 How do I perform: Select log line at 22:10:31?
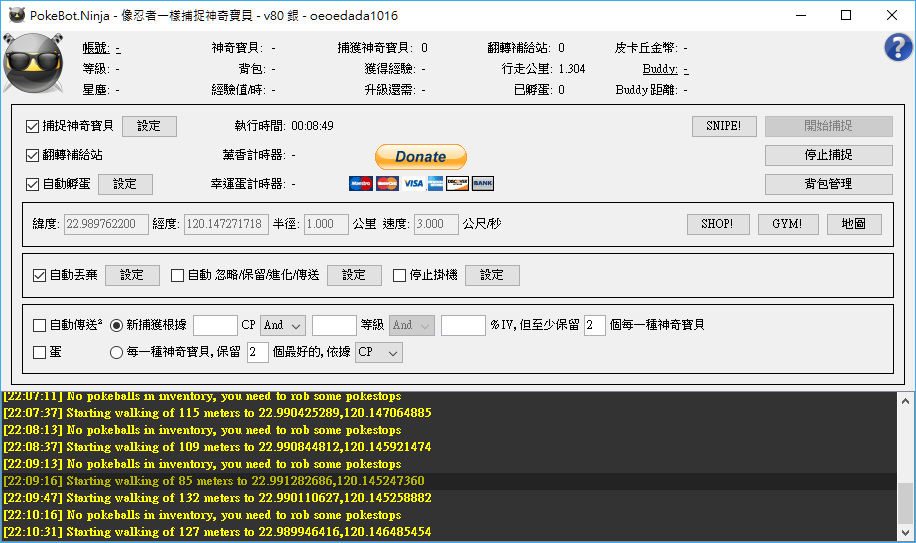[449, 532]
